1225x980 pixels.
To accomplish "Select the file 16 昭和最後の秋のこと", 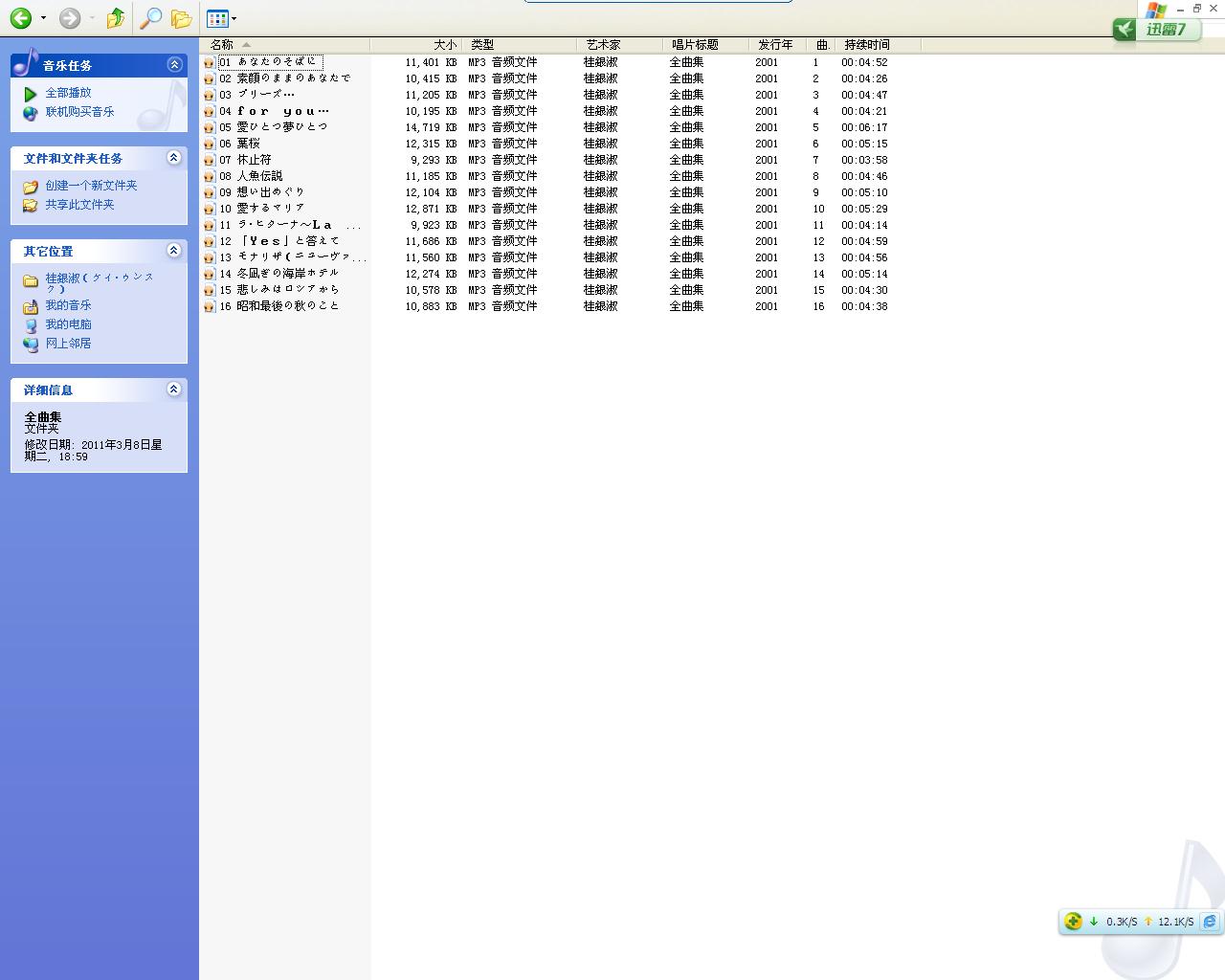I will pos(279,306).
